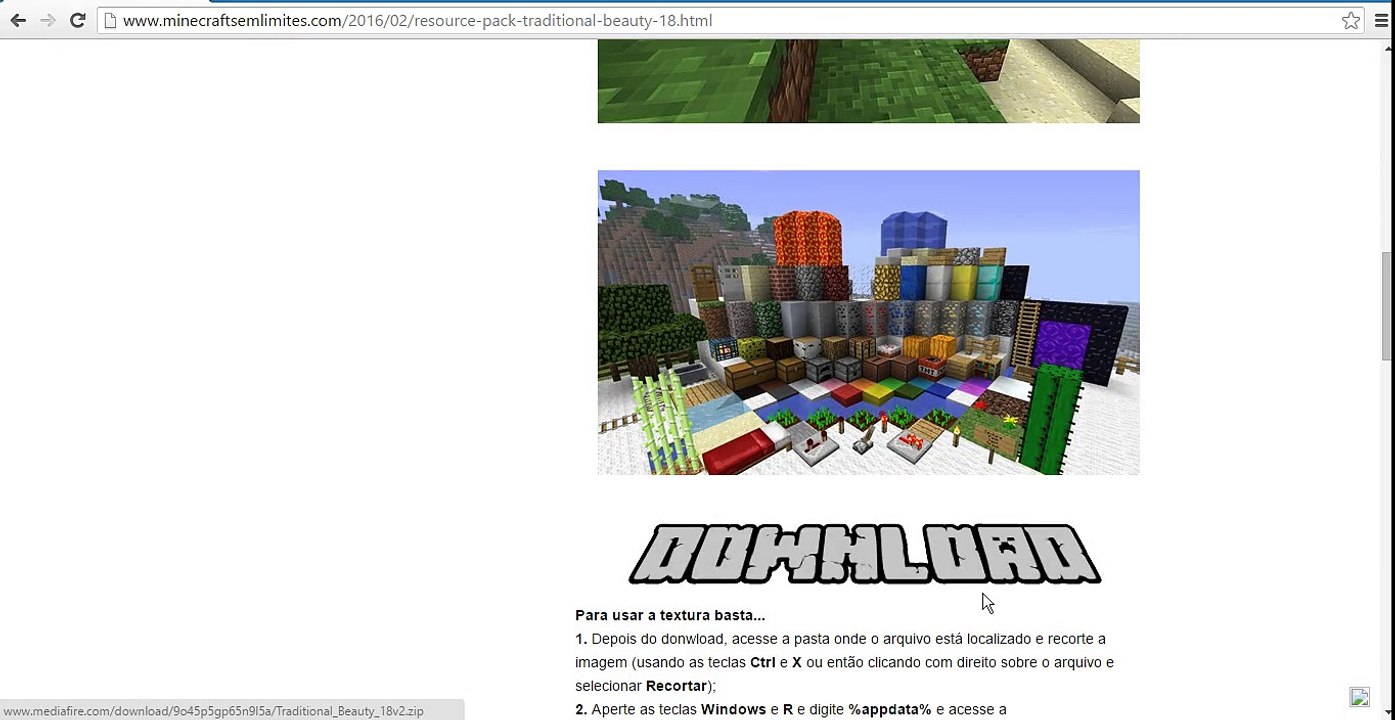
Task: Click the 'Para usar a textura basta...' heading
Action: click(x=670, y=615)
